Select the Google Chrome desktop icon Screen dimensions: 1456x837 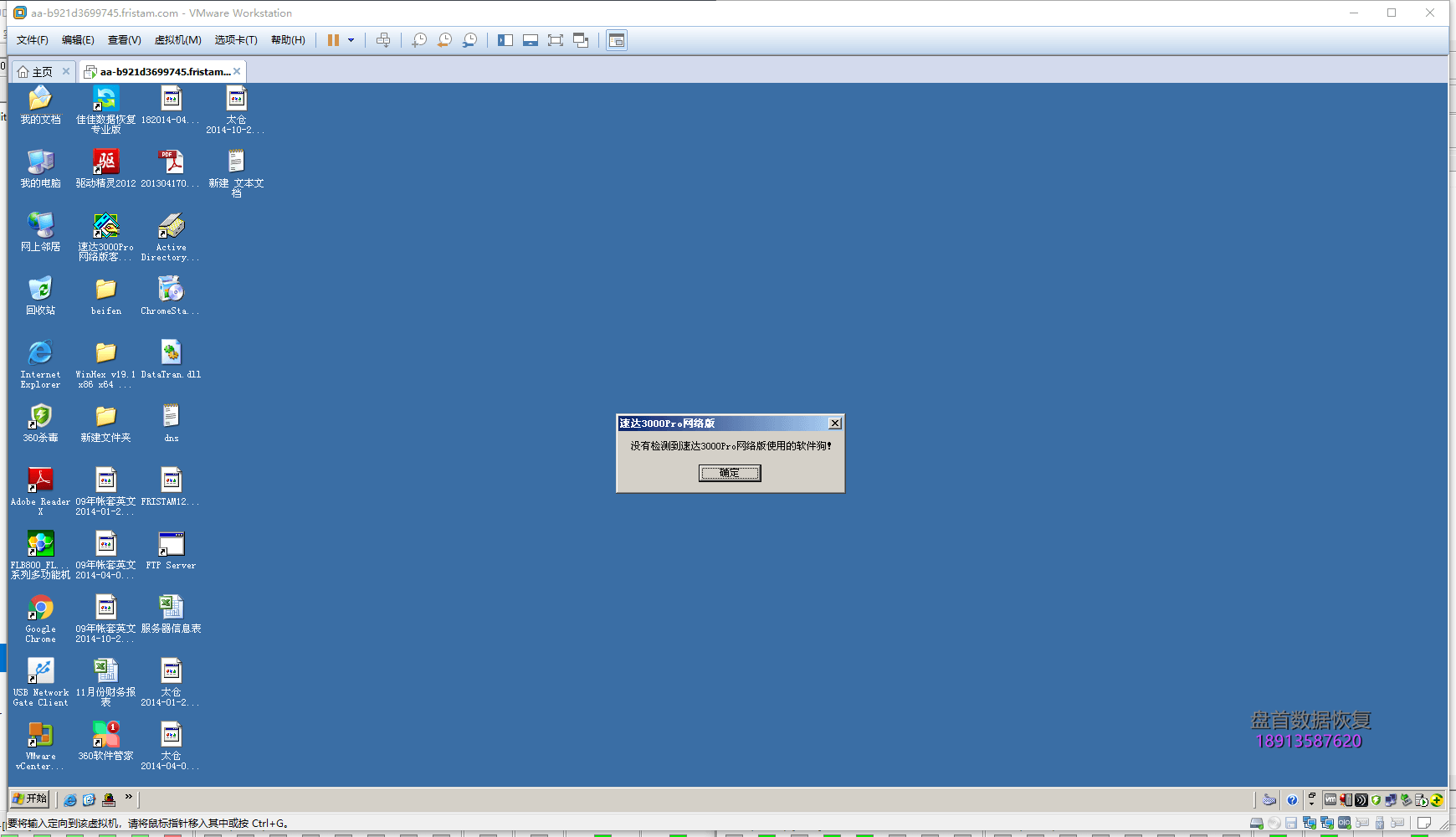click(x=40, y=619)
